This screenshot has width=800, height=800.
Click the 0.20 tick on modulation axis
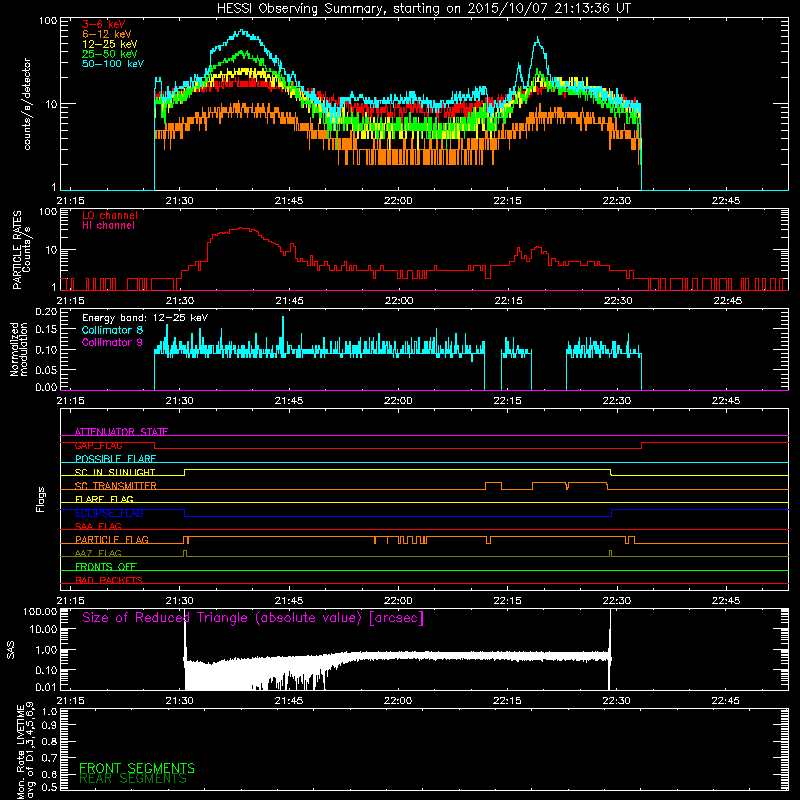(x=46, y=311)
